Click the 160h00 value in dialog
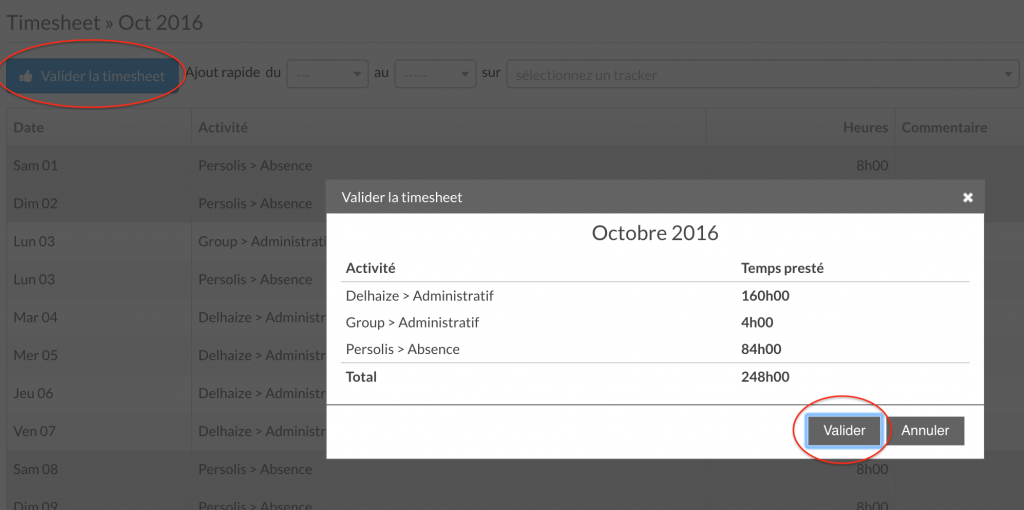The width and height of the screenshot is (1024, 510). tap(765, 296)
